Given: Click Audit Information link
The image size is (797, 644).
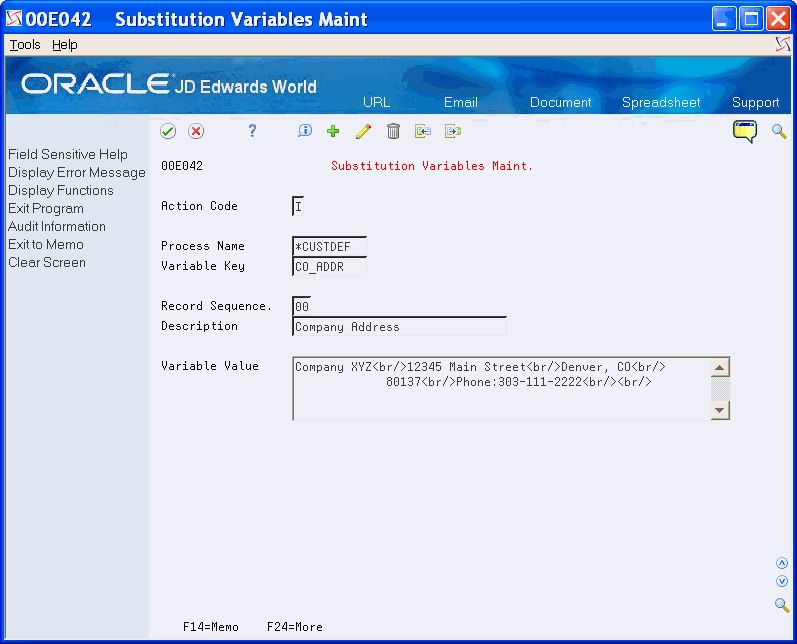Looking at the screenshot, I should (x=57, y=226).
